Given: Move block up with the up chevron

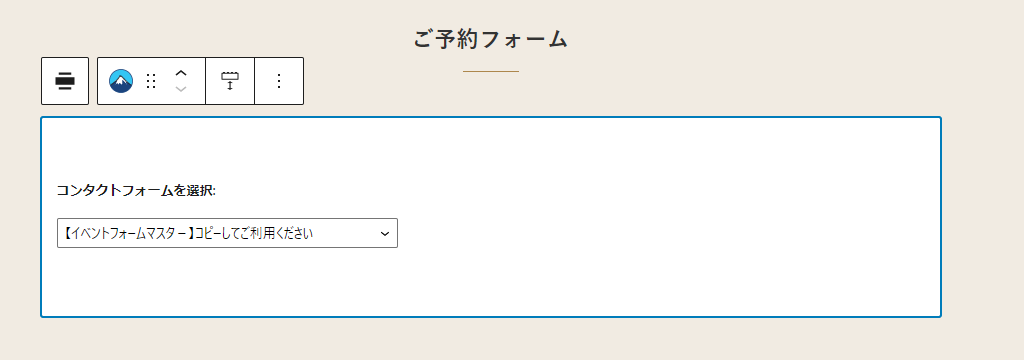Looking at the screenshot, I should point(182,73).
